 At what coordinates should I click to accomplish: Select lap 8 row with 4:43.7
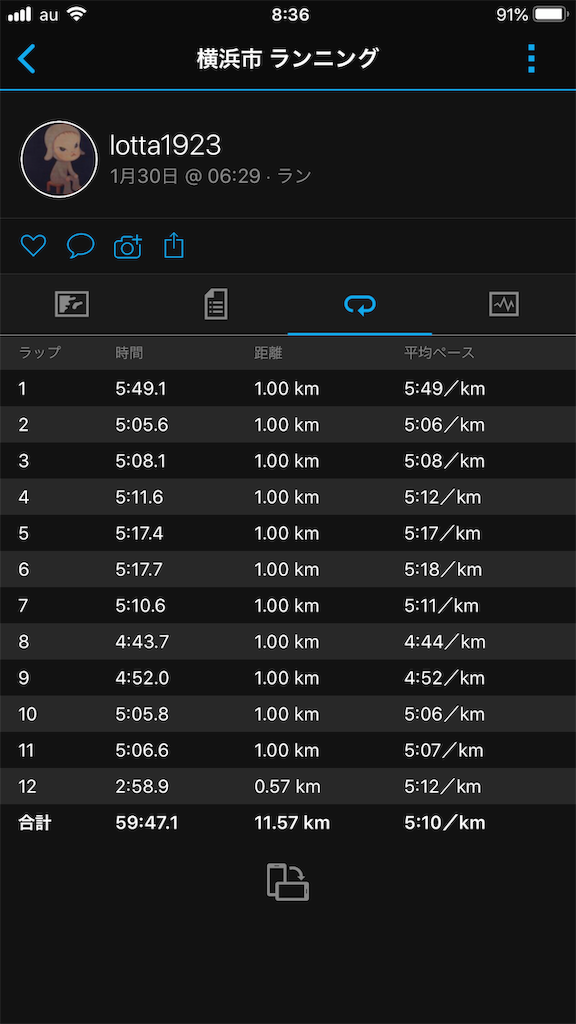coord(288,642)
